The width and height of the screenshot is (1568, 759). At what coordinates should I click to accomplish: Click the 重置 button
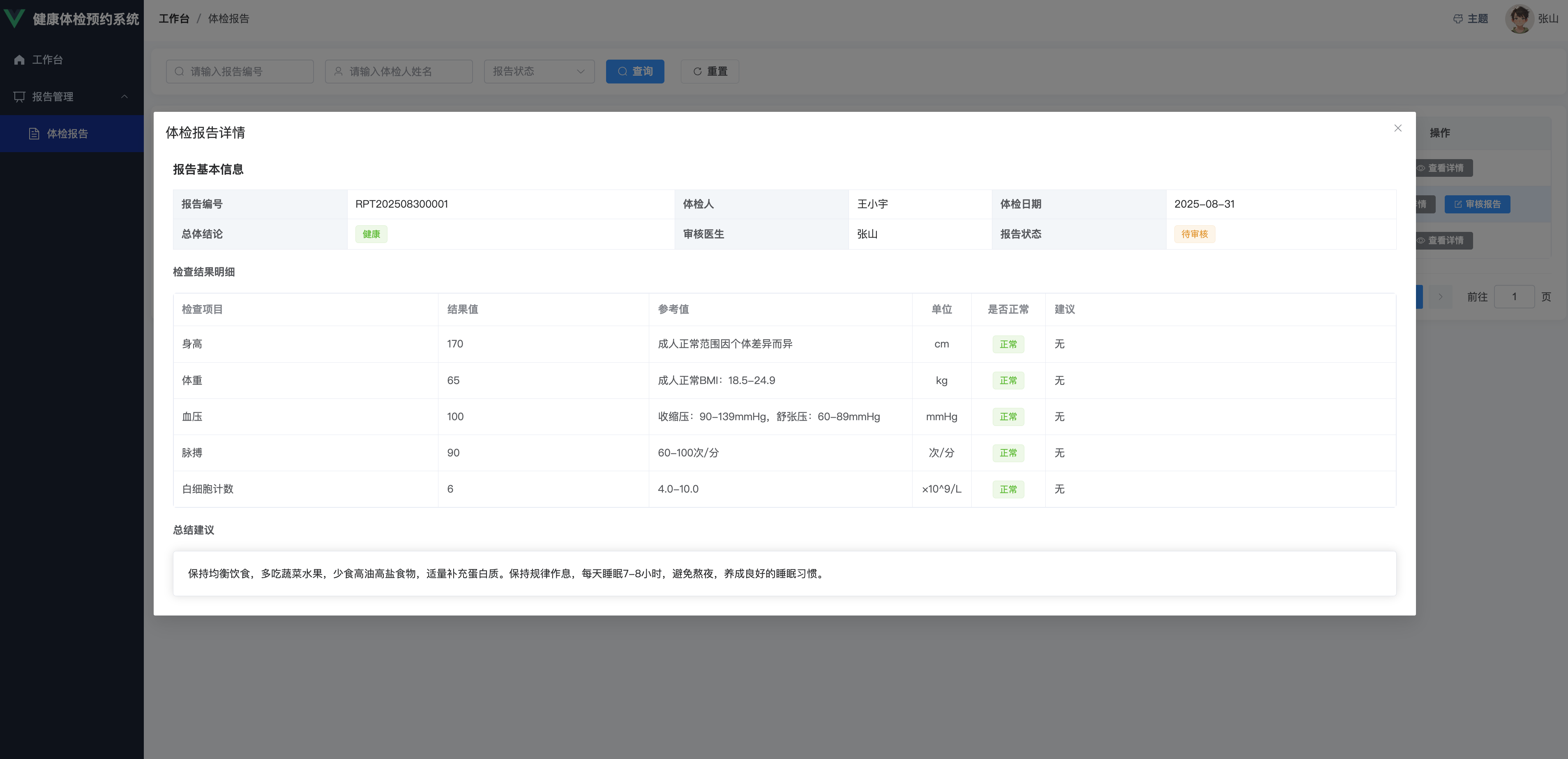point(710,71)
